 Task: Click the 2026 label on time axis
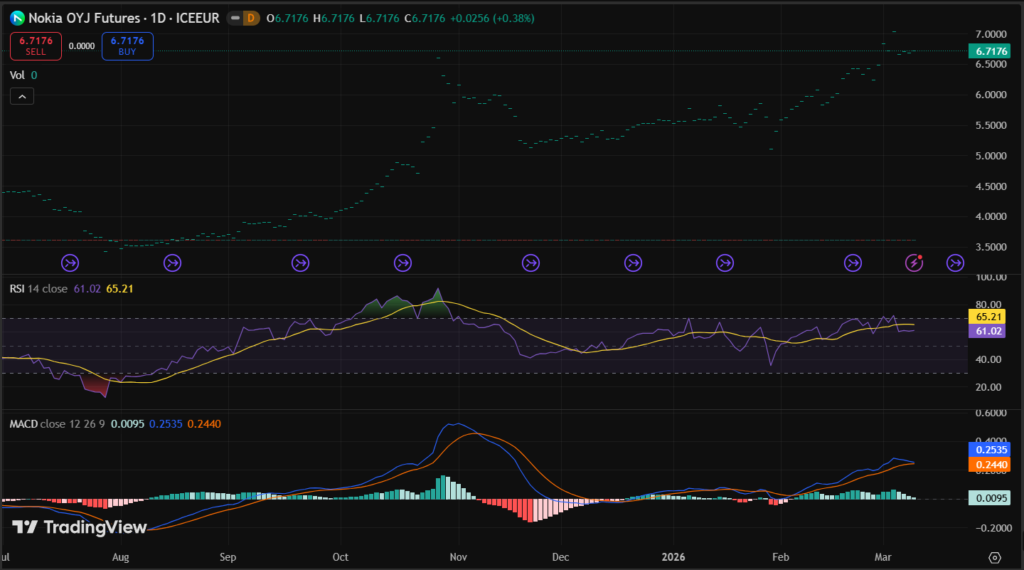pos(672,556)
